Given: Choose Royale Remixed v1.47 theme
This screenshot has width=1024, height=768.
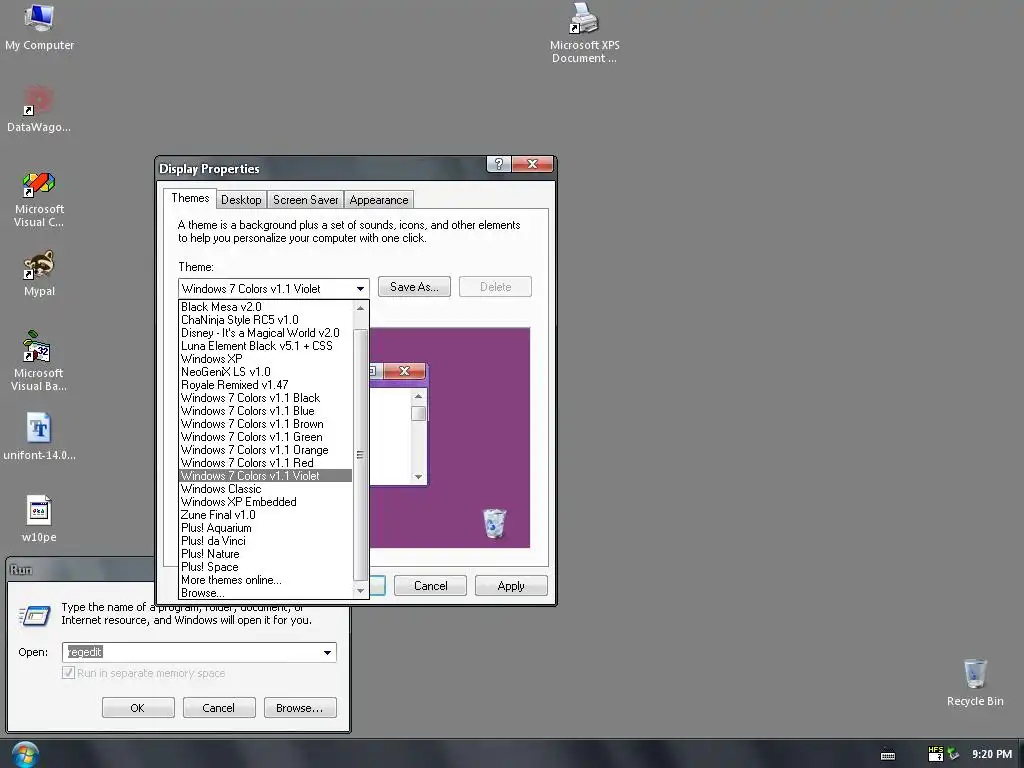Looking at the screenshot, I should point(265,385).
